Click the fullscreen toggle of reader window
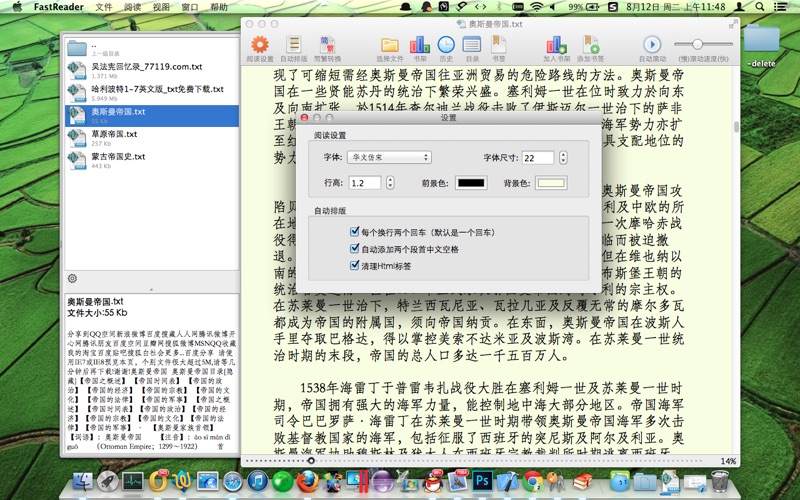The width and height of the screenshot is (800, 500). coord(733,24)
